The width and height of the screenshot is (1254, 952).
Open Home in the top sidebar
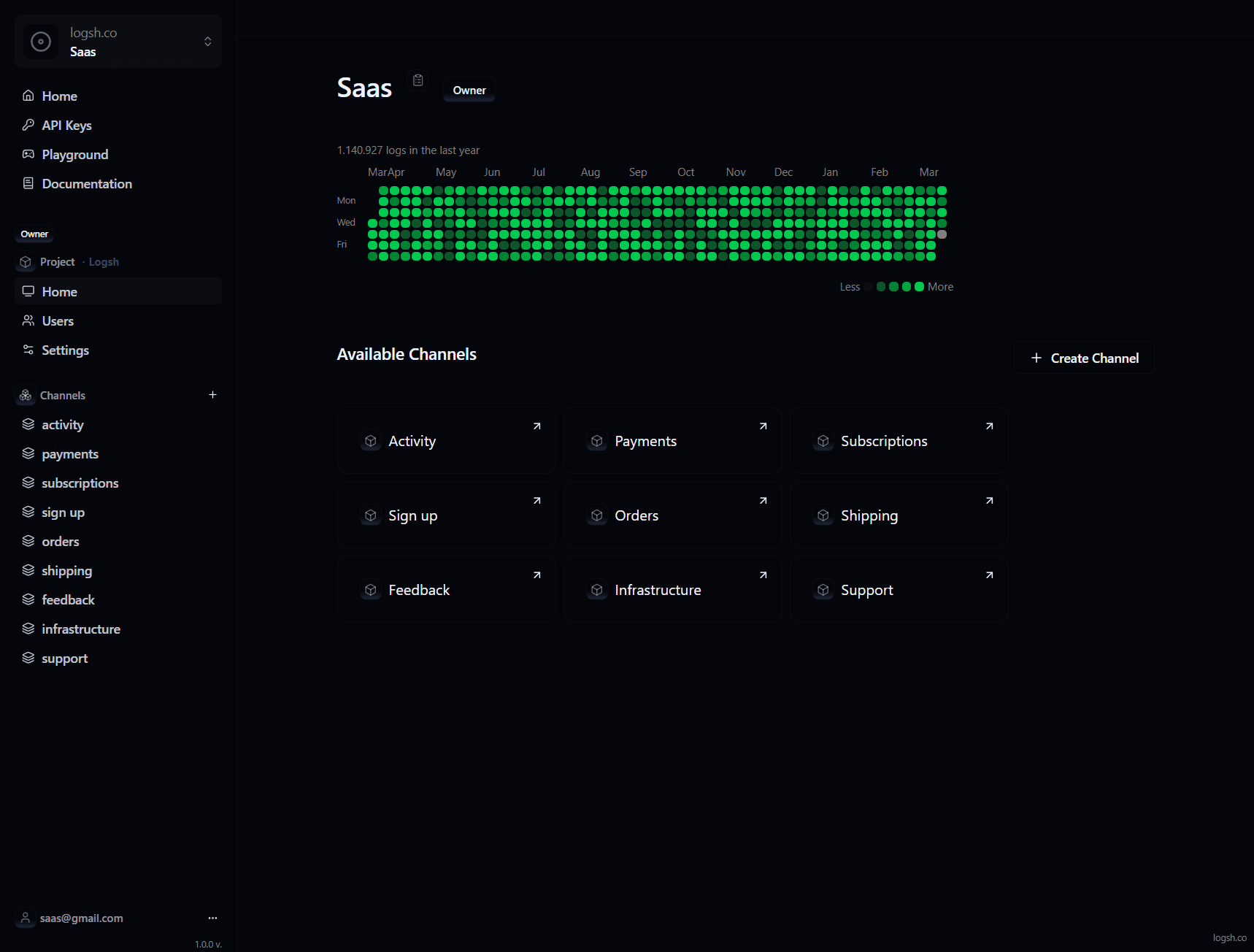pos(118,96)
